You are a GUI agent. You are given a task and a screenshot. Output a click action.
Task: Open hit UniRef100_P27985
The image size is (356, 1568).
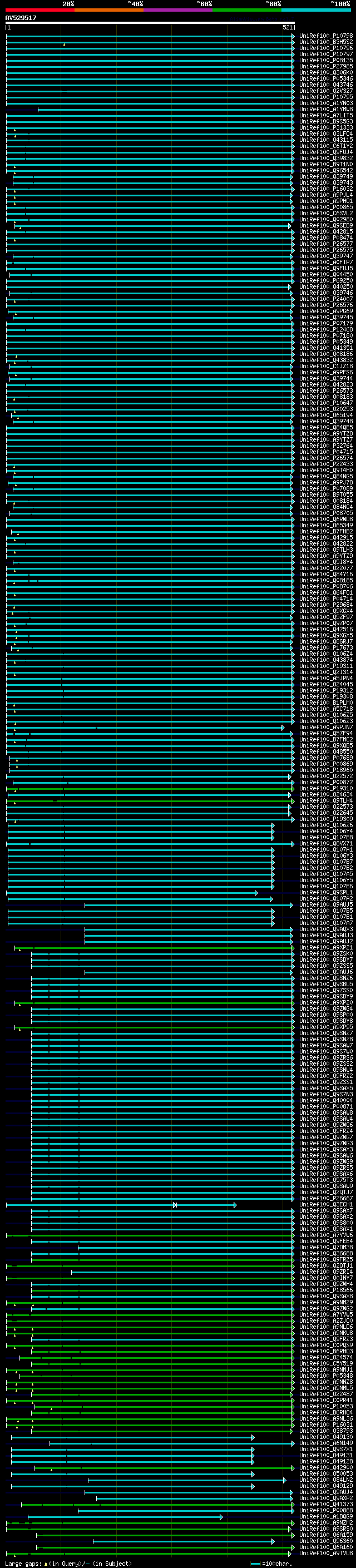click(x=326, y=66)
